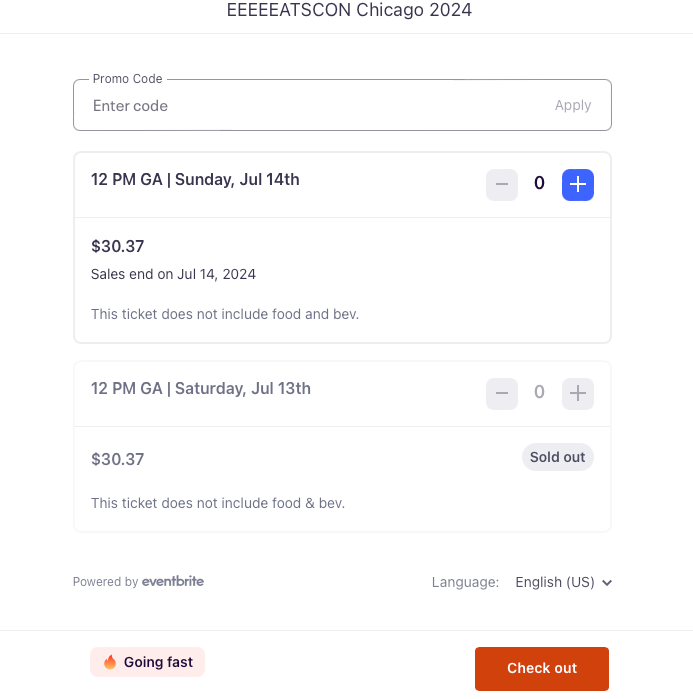Click the Sold out badge
693x699 pixels.
(558, 457)
